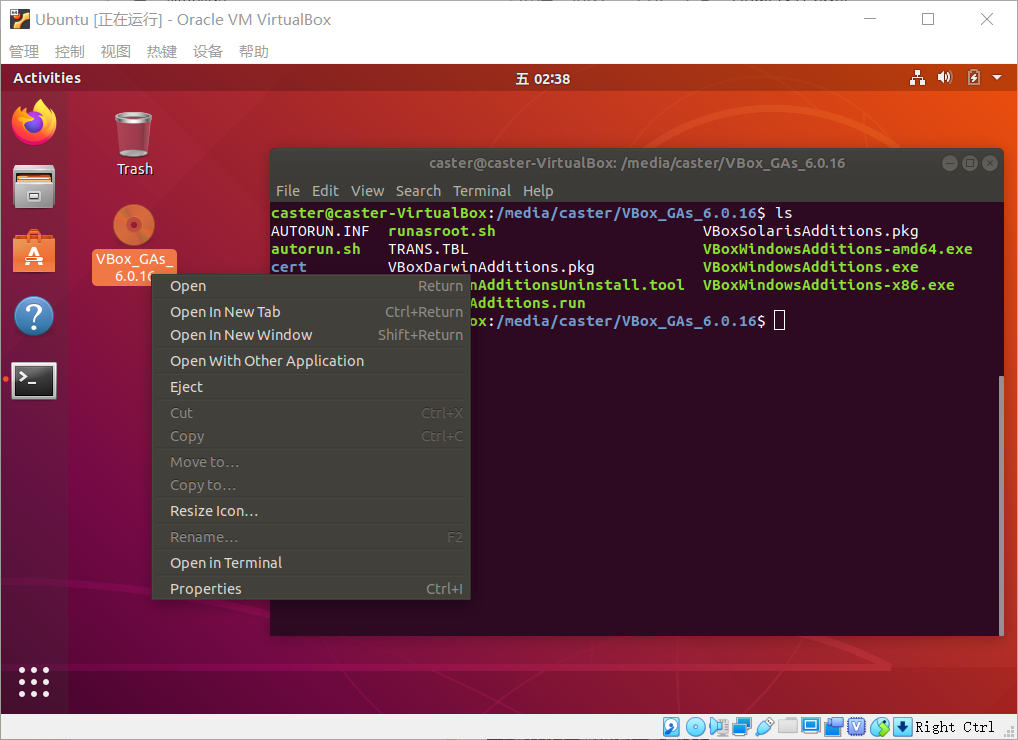
Task: Click the optical disk status icon
Action: (695, 727)
